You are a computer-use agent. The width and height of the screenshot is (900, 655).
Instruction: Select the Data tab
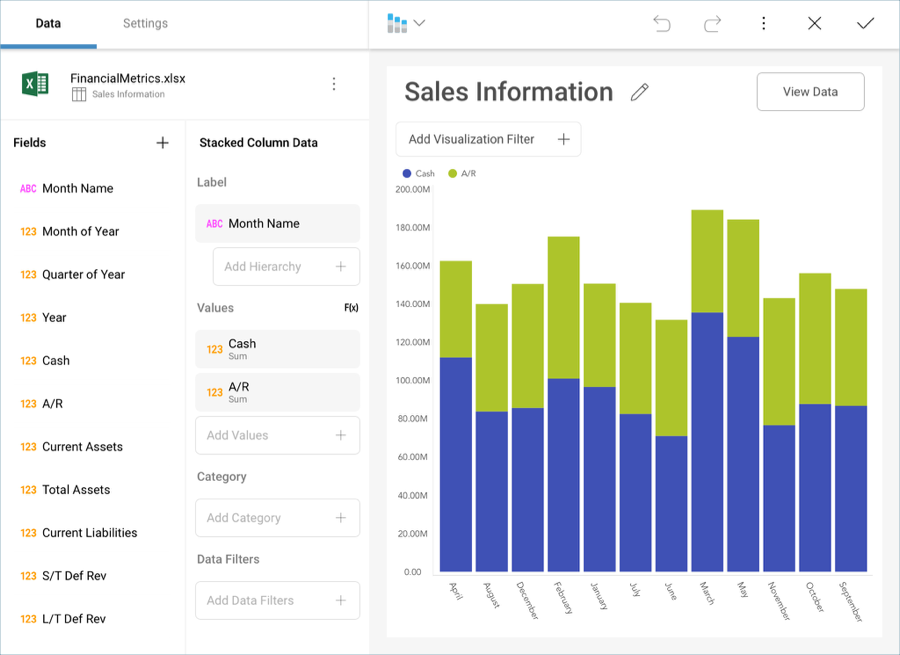pos(48,23)
